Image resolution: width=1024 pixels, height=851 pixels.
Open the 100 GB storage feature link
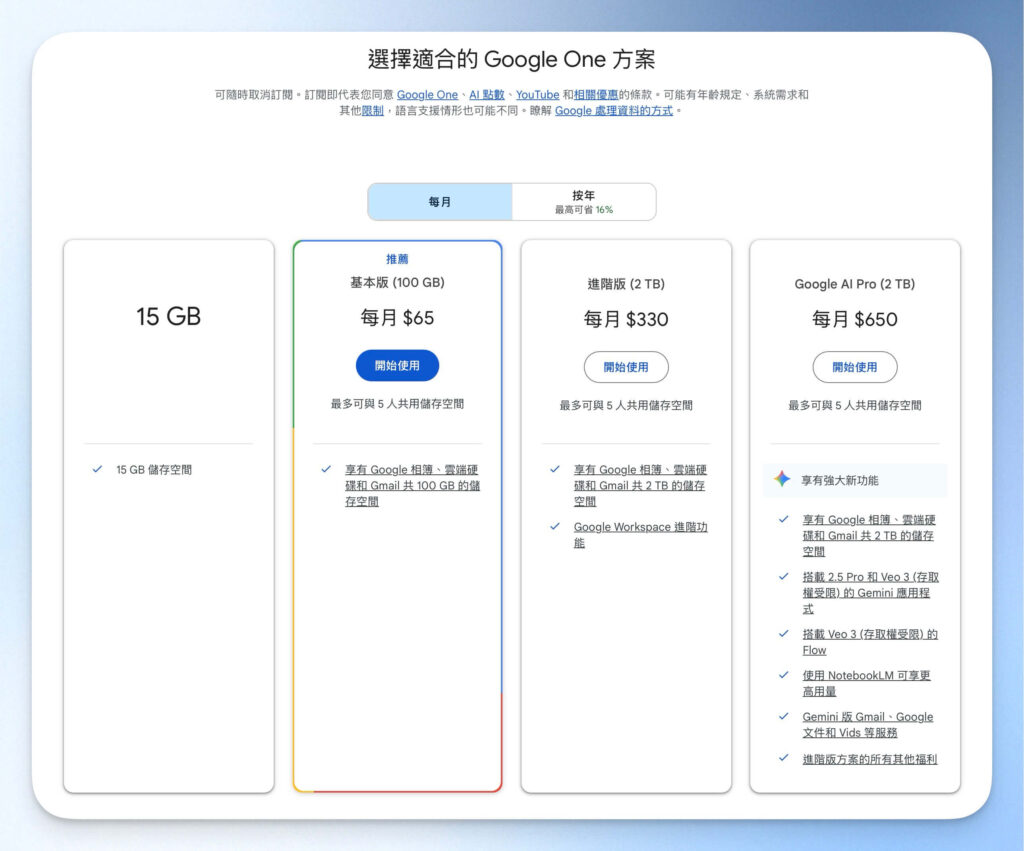[x=412, y=485]
